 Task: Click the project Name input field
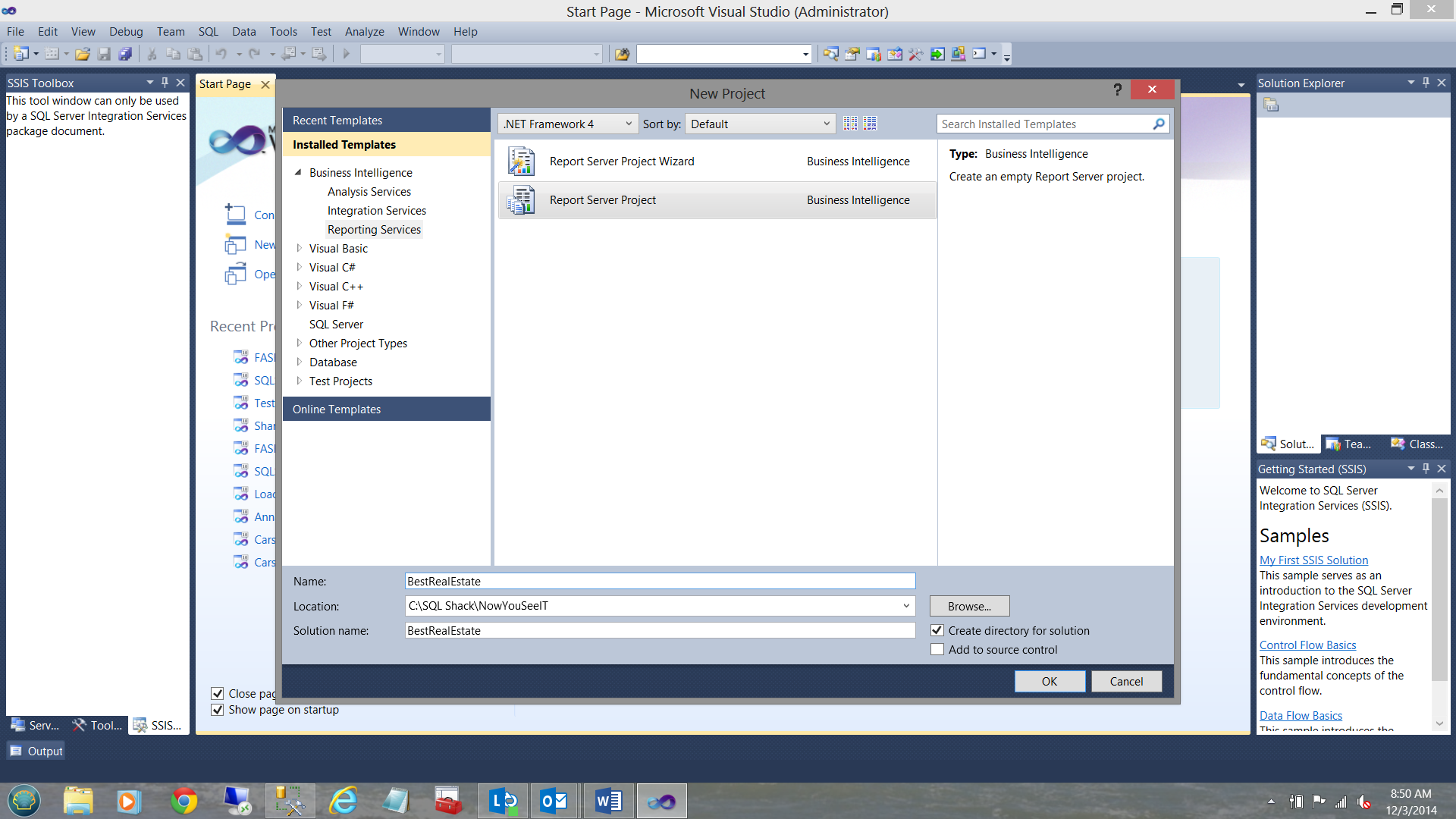(660, 582)
